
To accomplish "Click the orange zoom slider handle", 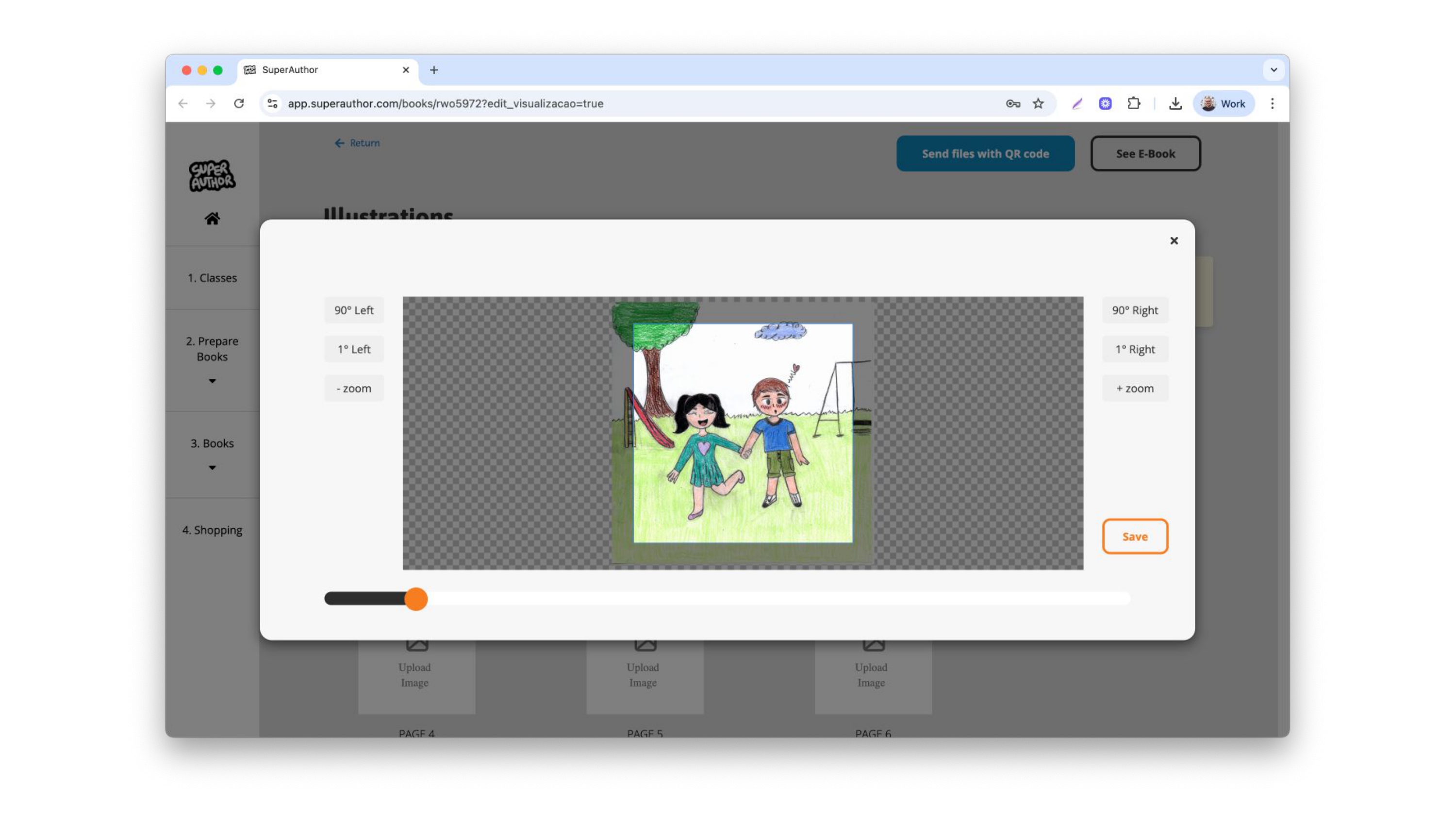I will coord(416,599).
